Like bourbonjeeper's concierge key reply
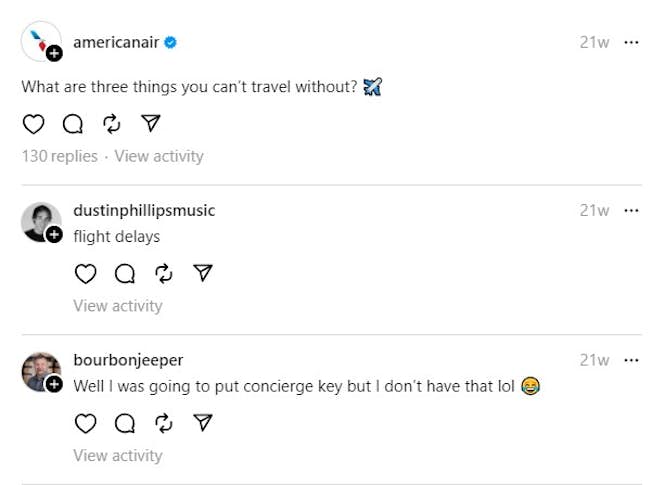This screenshot has height=485, width=652. click(x=86, y=423)
